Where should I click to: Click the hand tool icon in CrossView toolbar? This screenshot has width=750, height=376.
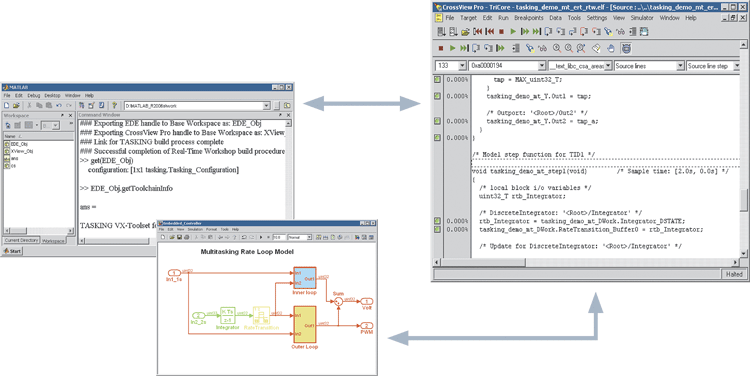tap(611, 48)
